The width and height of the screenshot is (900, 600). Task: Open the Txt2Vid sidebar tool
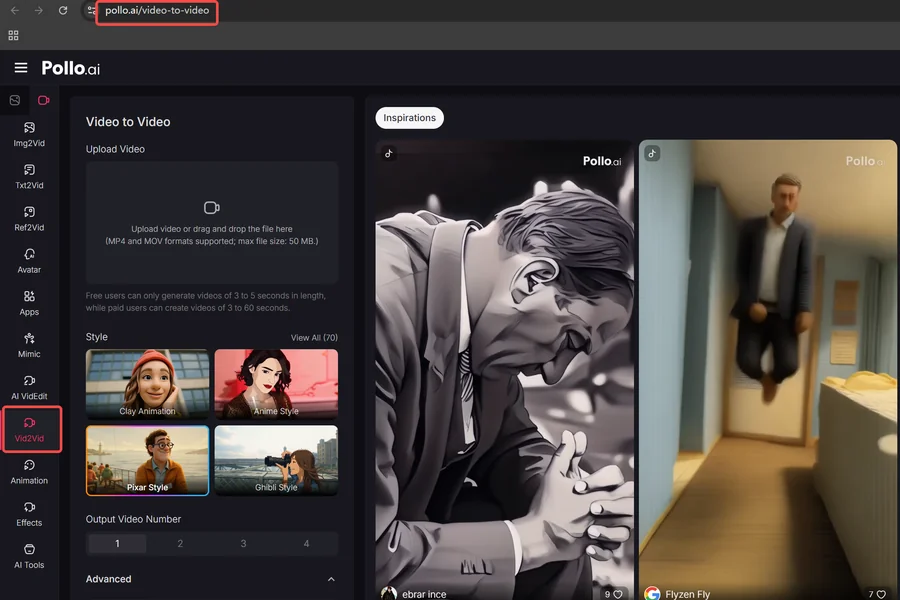coord(29,177)
